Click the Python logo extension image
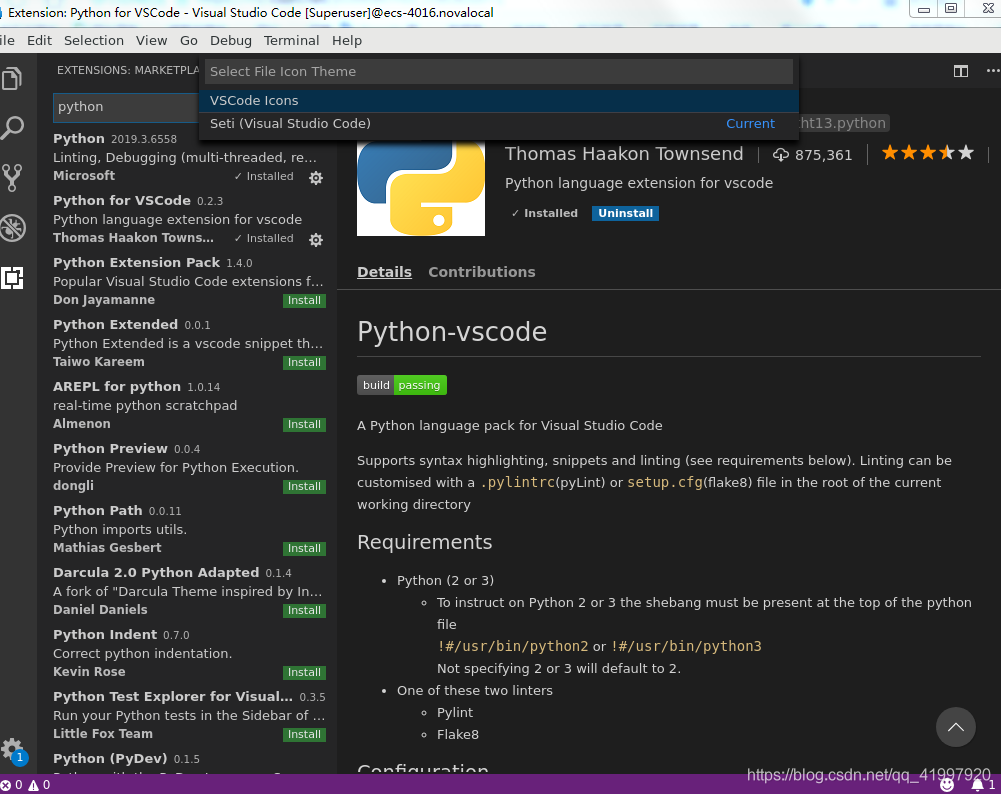Viewport: 1001px width, 794px height. click(421, 188)
